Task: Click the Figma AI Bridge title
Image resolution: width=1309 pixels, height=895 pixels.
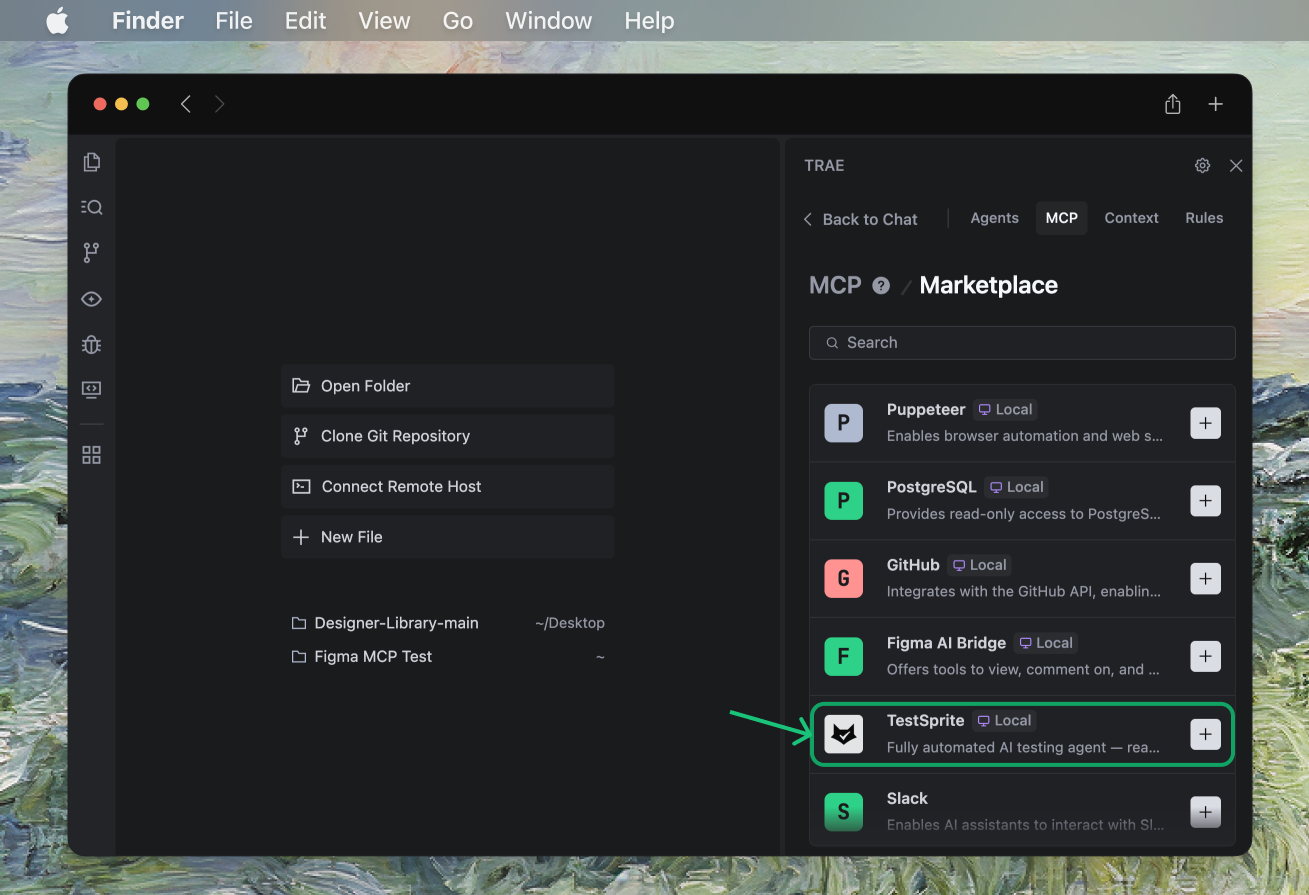Action: [946, 643]
